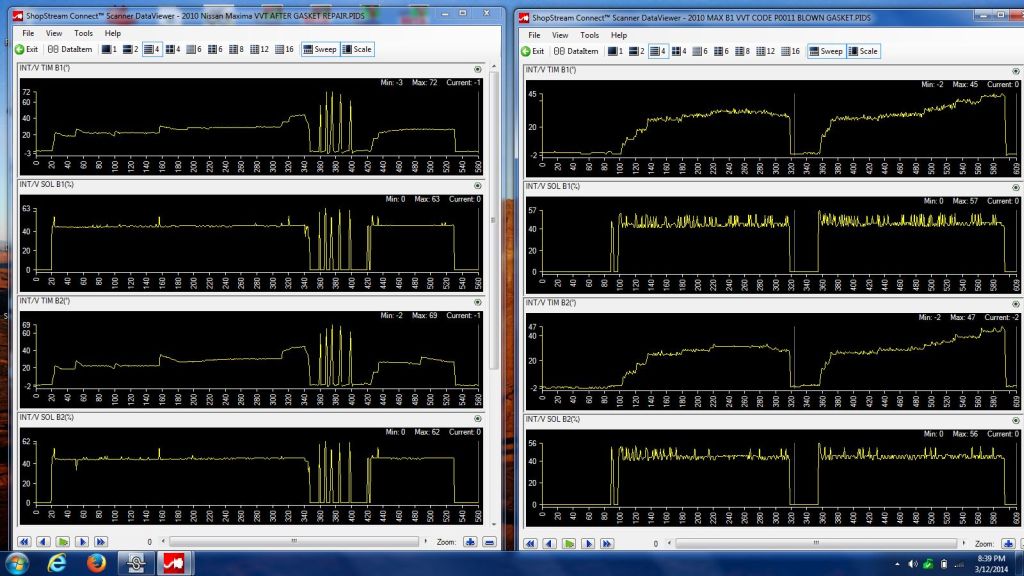This screenshot has height=576, width=1024.
Task: Toggle Sweep in the BLOWN GASKET window
Action: 826,51
